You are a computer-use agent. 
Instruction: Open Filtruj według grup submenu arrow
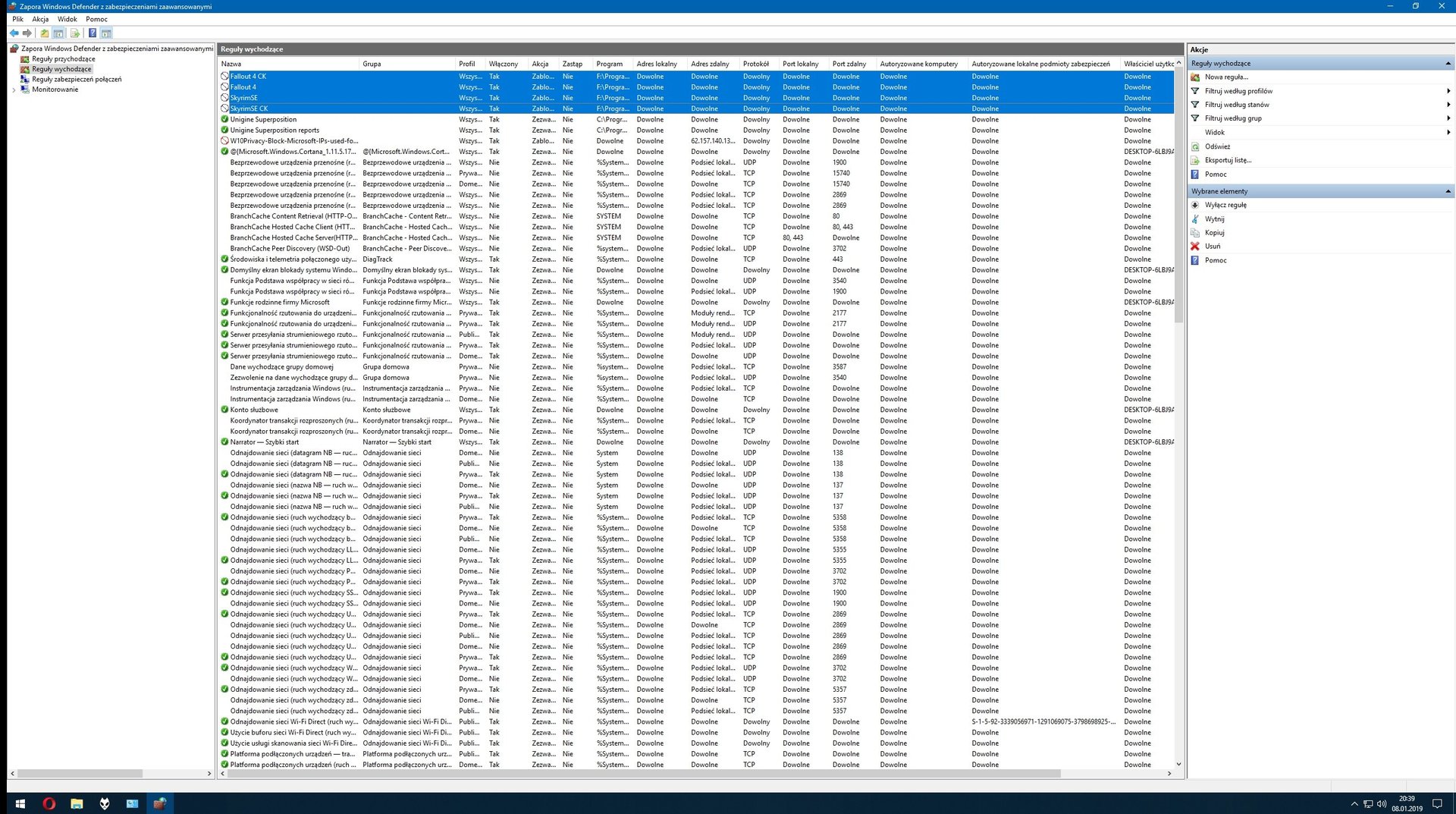1448,118
